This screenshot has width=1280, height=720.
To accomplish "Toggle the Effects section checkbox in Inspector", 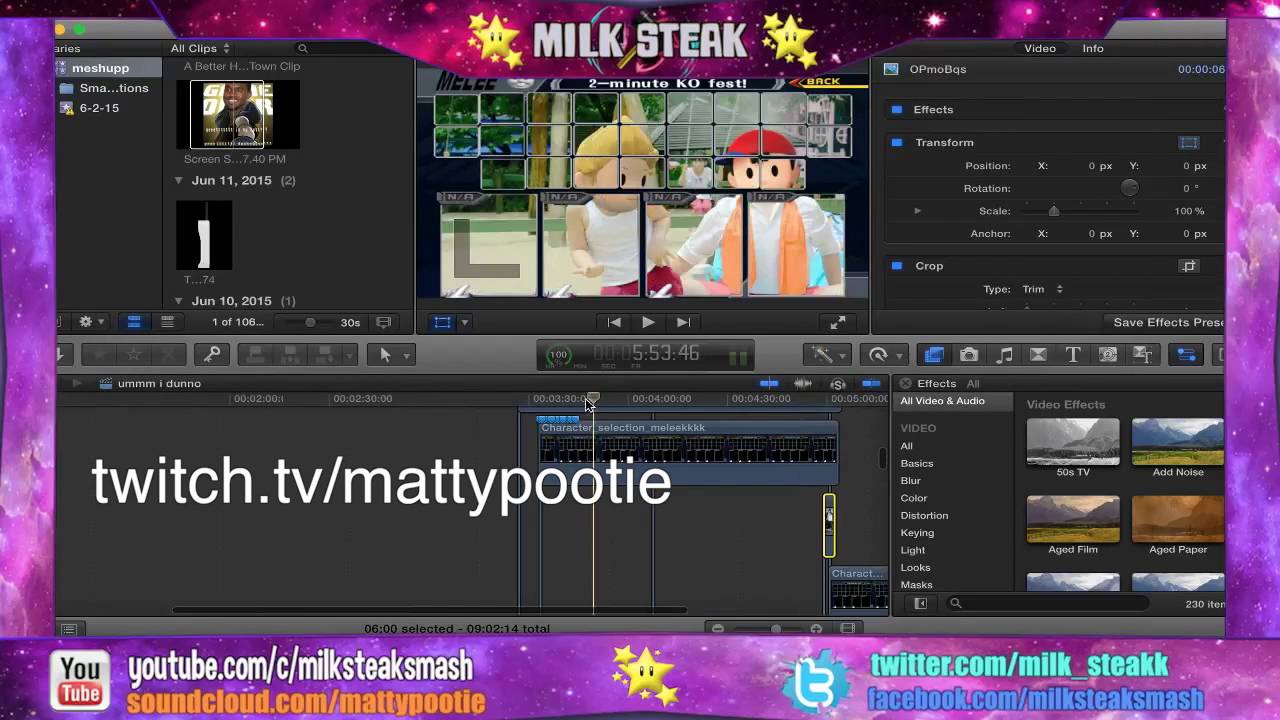I will (x=897, y=110).
